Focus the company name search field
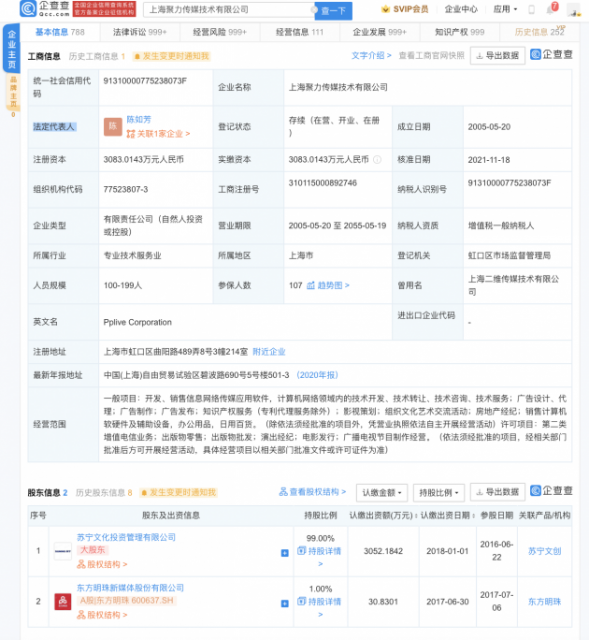 pyautogui.click(x=229, y=10)
